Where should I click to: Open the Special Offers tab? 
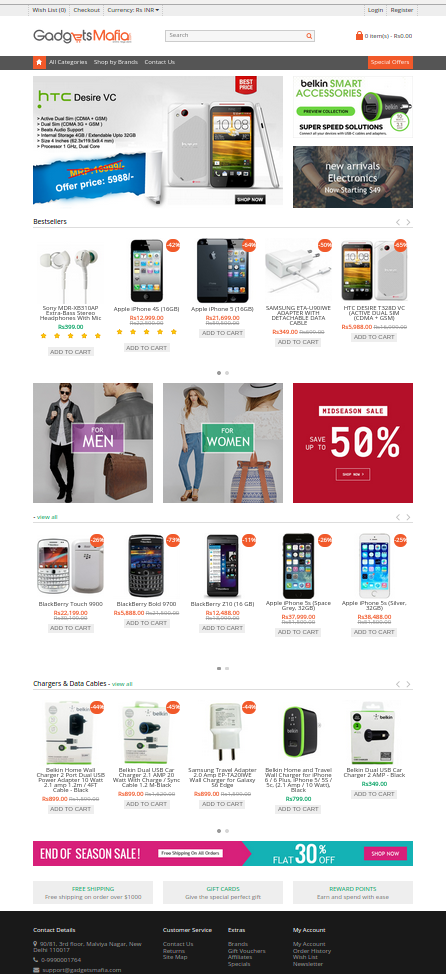coord(390,62)
